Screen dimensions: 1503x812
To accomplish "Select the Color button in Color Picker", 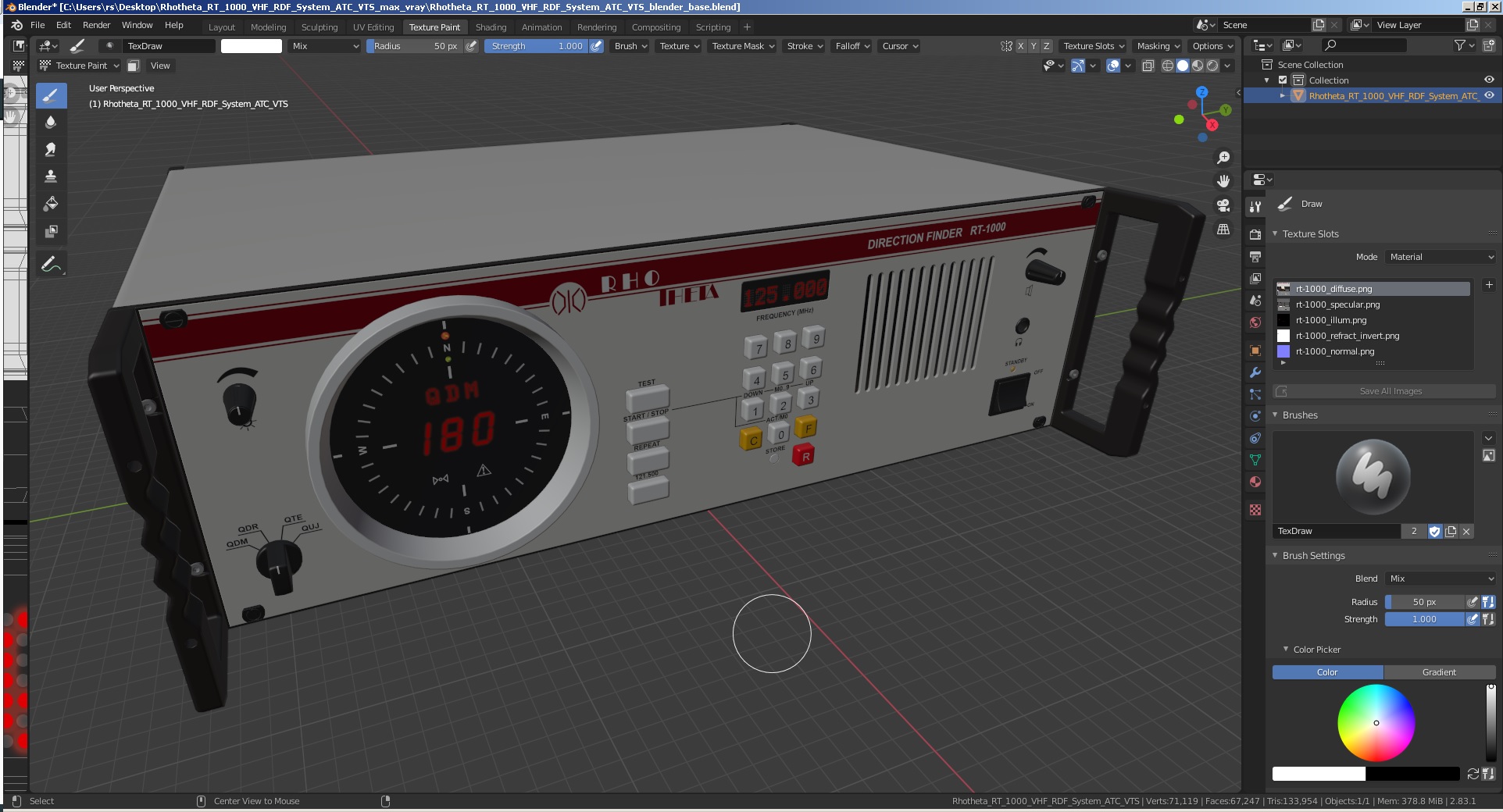I will pyautogui.click(x=1328, y=672).
